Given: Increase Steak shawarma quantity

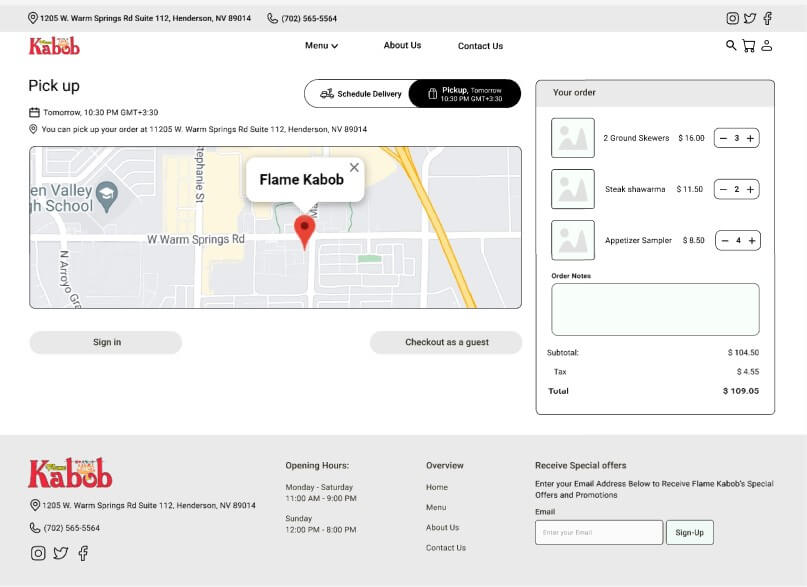Looking at the screenshot, I should [750, 189].
